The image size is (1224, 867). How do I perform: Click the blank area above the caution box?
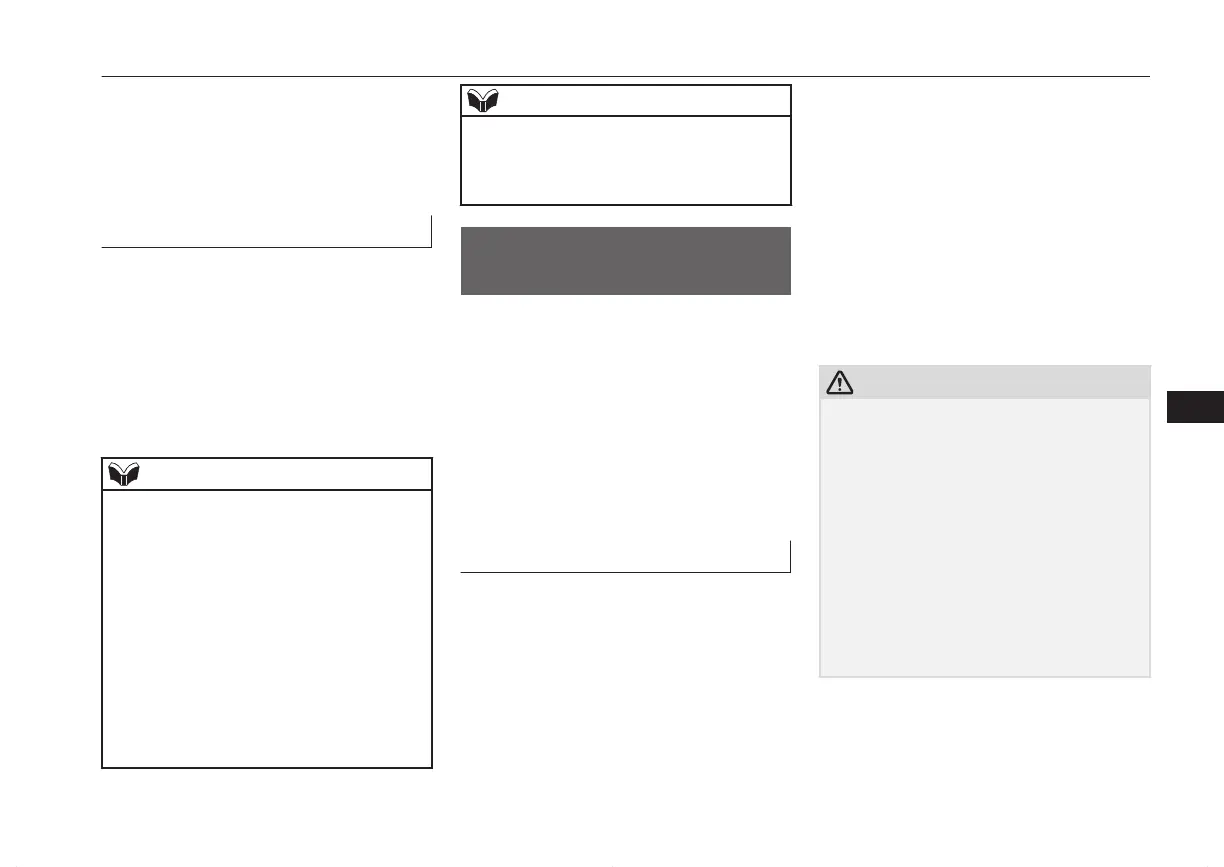(985, 220)
